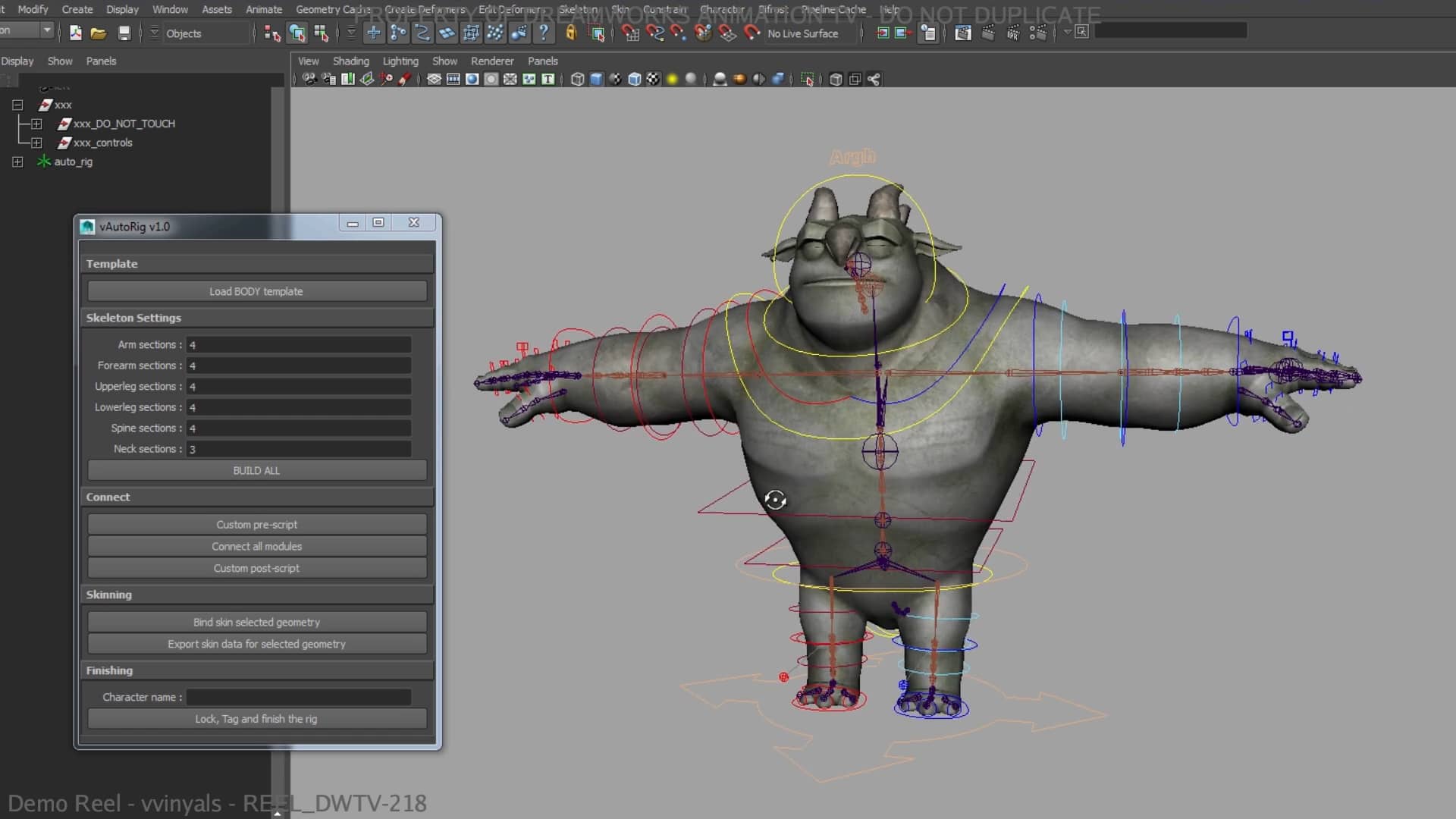
Task: Toggle isolate select in the viewport toolbar
Action: pyautogui.click(x=808, y=78)
